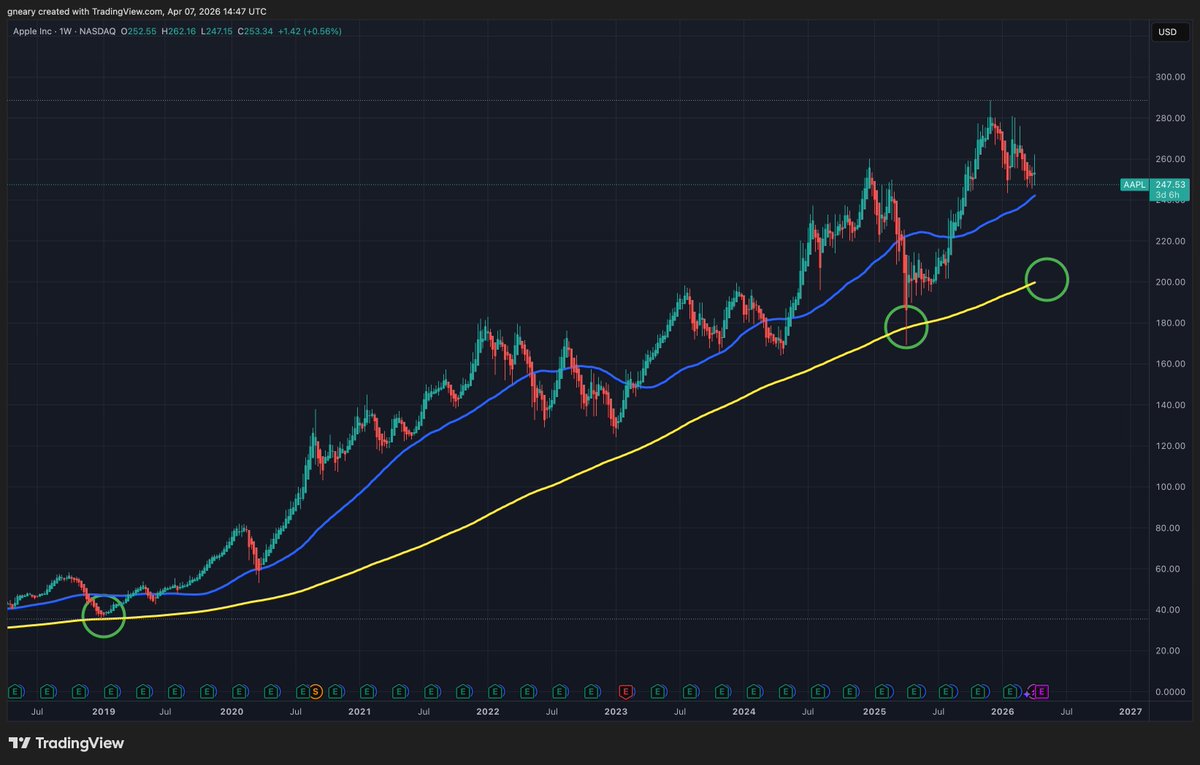Click the 0.0000 price scale label
This screenshot has height=765, width=1200.
[1169, 692]
